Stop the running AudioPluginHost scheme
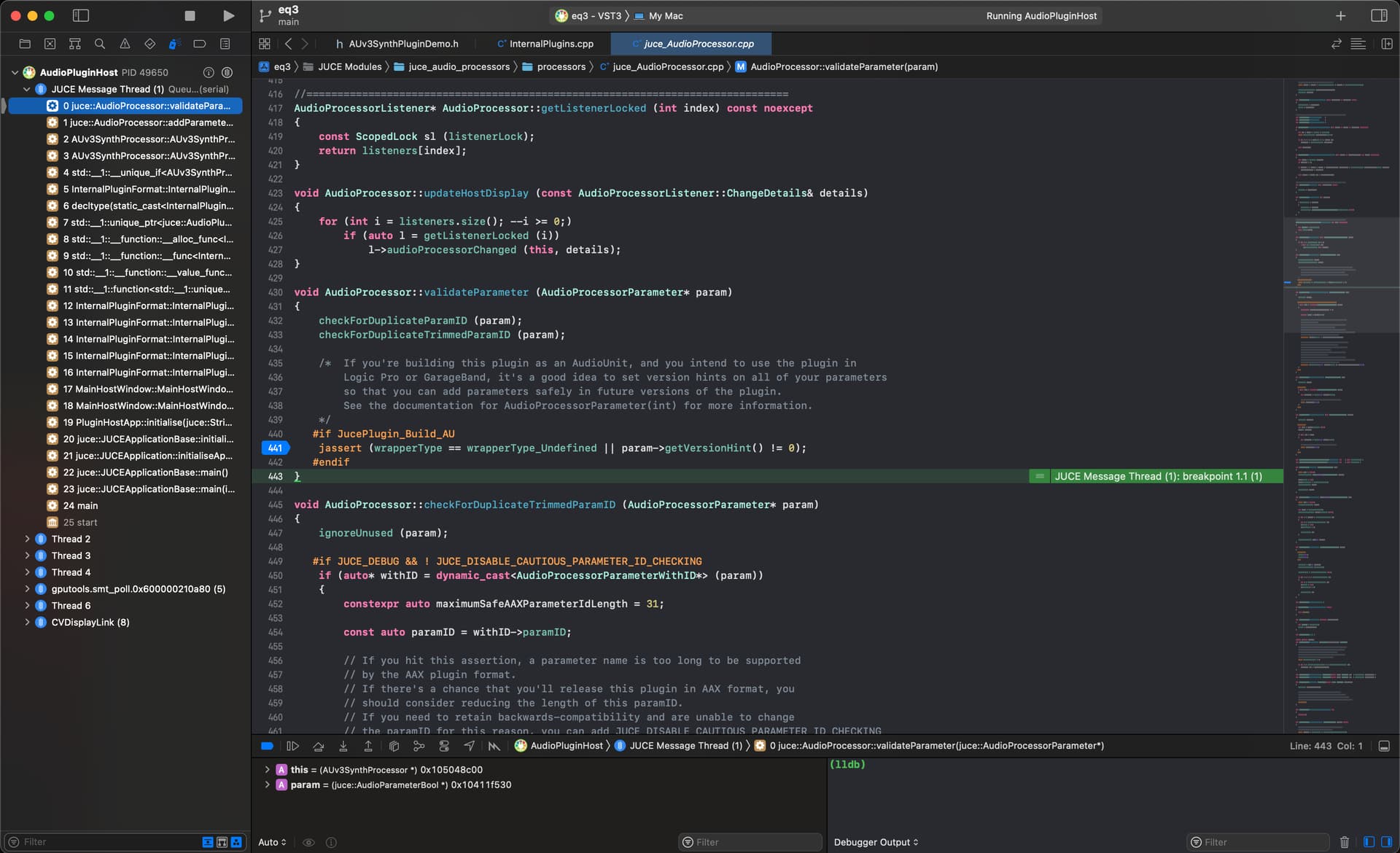Viewport: 1400px width, 853px height. (x=190, y=15)
